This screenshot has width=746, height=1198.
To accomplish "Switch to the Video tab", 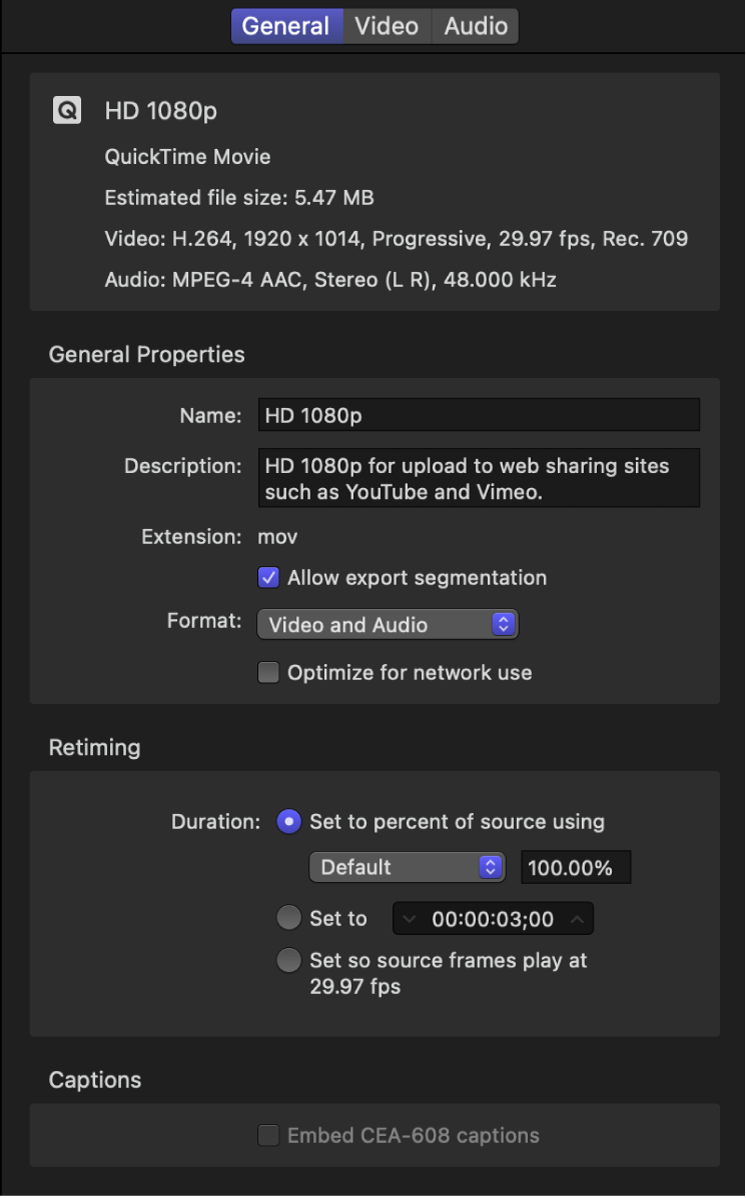I will point(386,26).
